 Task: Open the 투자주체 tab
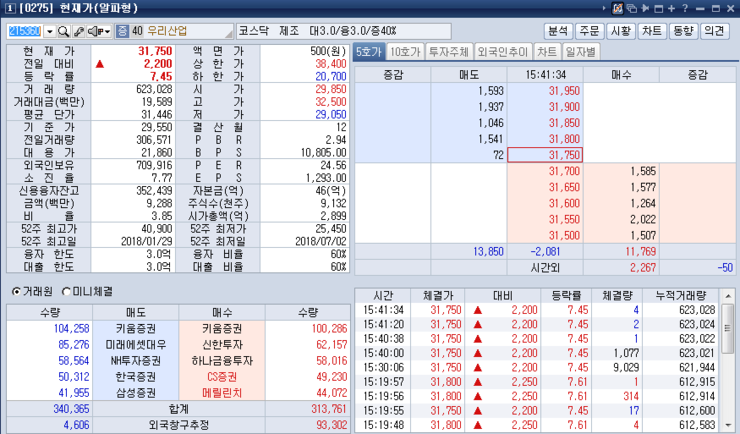pos(449,51)
